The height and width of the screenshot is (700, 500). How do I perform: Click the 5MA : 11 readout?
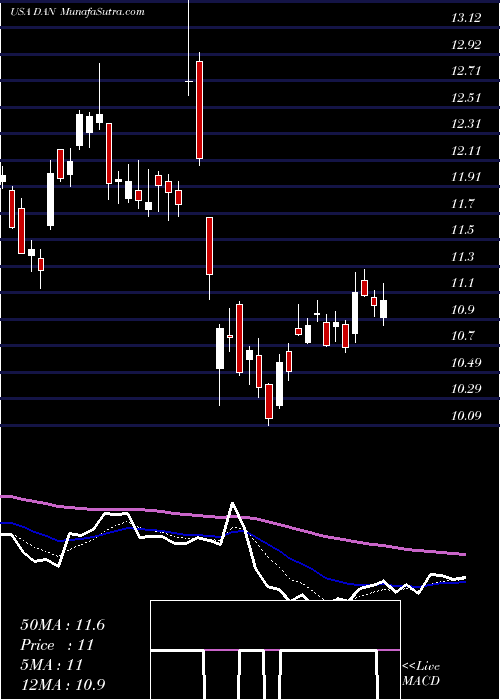tap(52, 665)
